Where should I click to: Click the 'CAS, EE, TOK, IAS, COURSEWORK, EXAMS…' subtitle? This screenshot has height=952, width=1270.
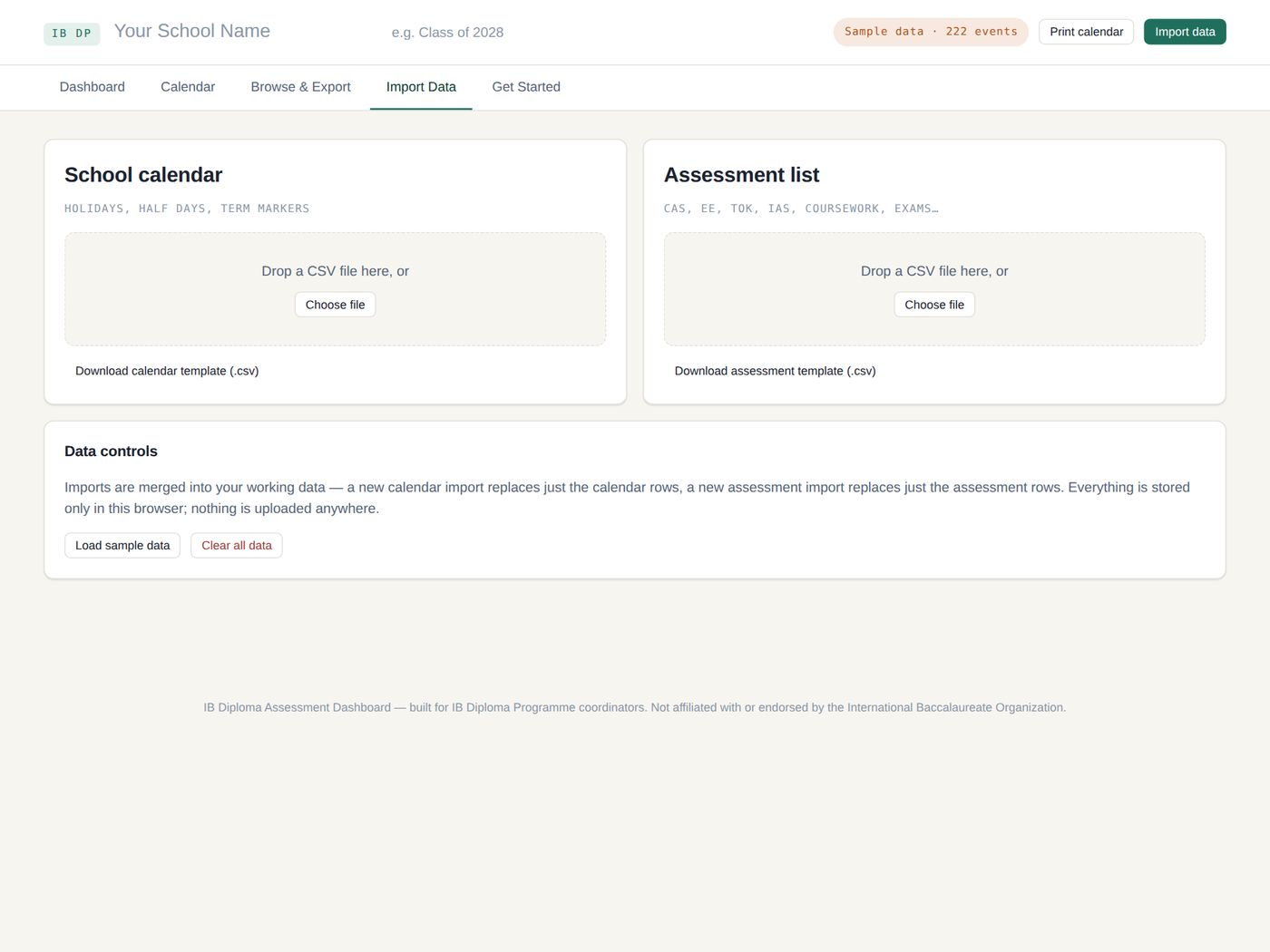click(x=801, y=209)
